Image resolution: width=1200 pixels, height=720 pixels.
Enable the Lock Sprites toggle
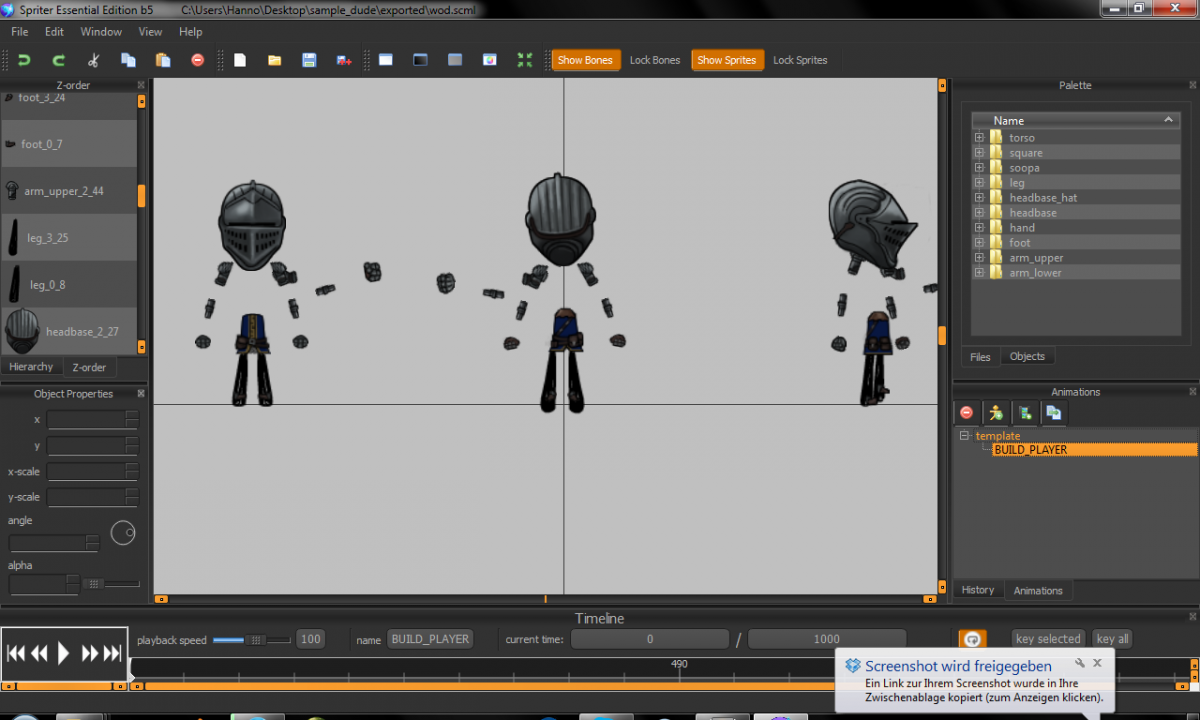click(x=799, y=60)
